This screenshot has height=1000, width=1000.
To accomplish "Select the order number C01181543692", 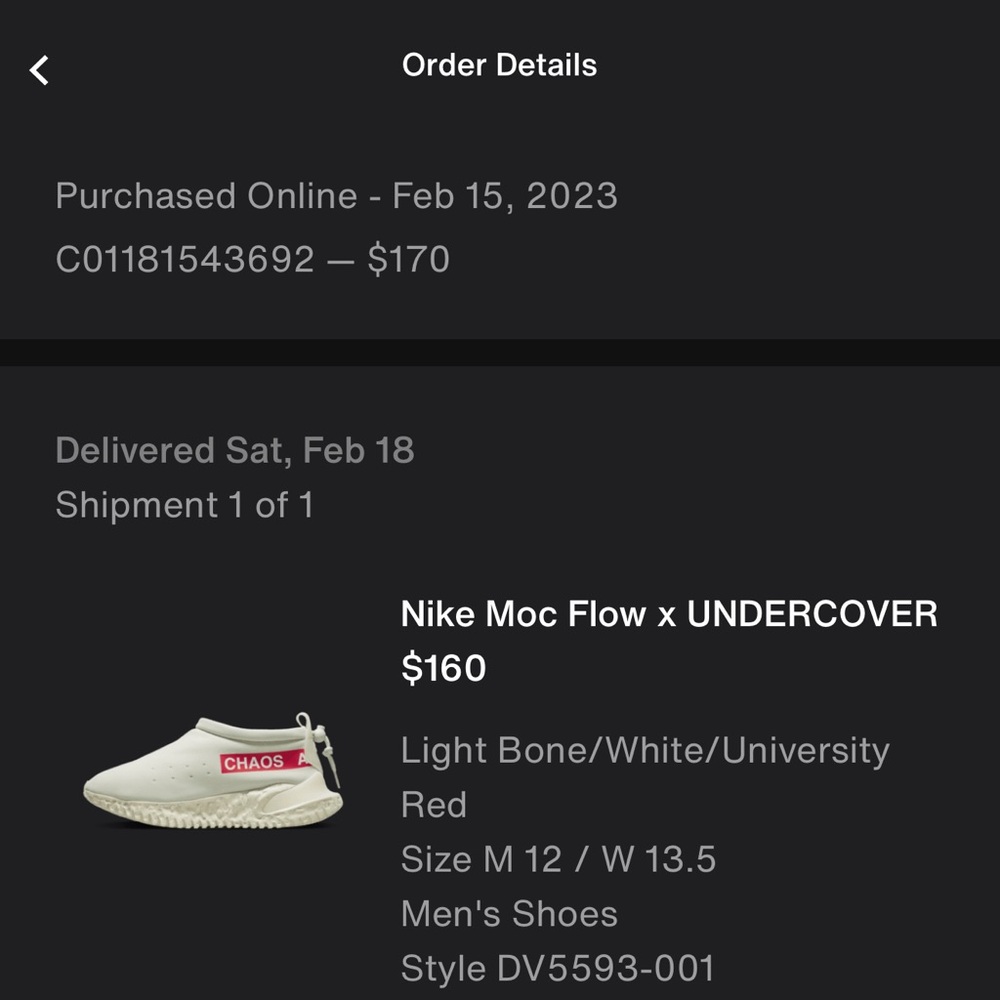I will (x=180, y=258).
